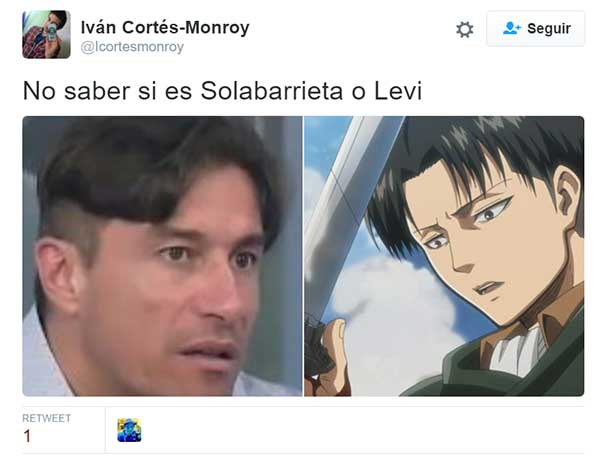Follow the account with Seguir button

[x=535, y=29]
